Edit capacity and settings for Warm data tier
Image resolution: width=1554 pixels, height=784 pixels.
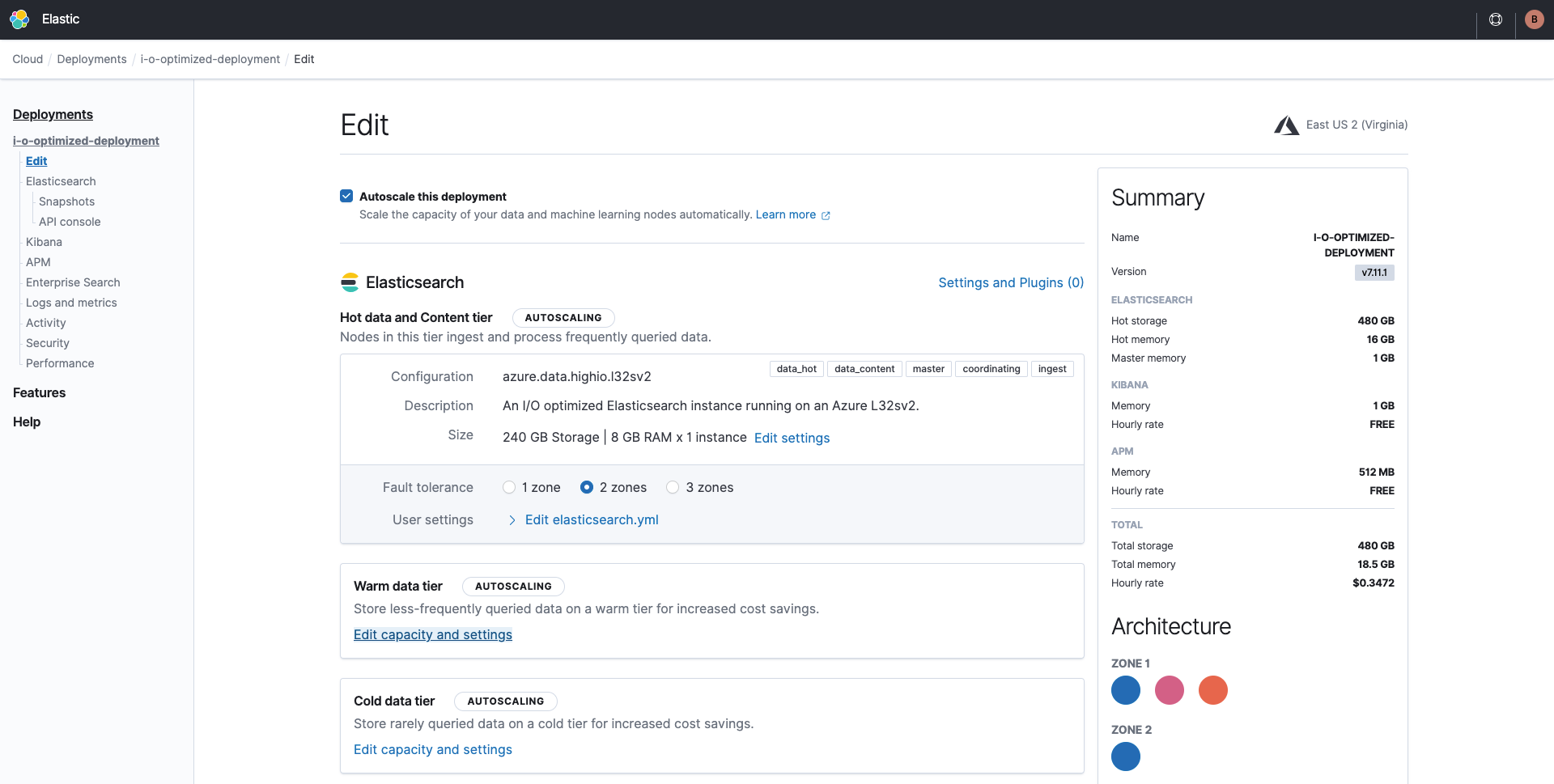pyautogui.click(x=433, y=634)
